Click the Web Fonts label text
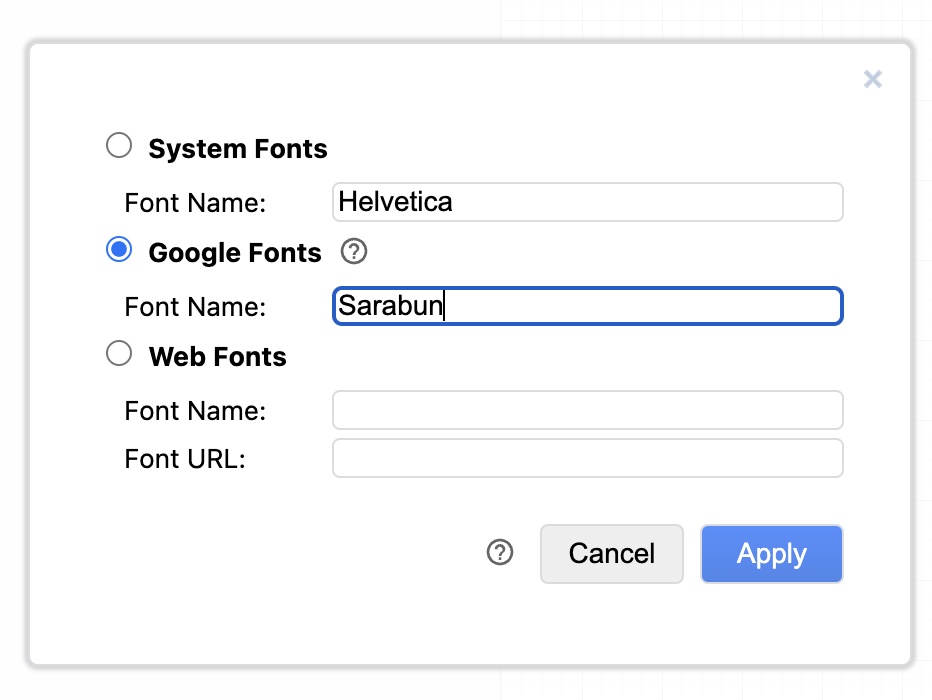 (x=218, y=357)
